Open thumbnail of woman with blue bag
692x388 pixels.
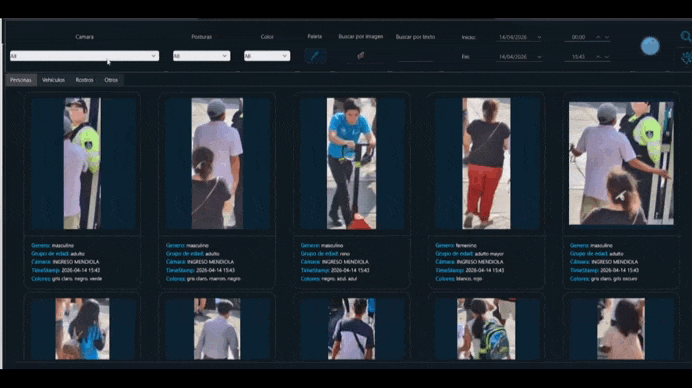pos(83,329)
